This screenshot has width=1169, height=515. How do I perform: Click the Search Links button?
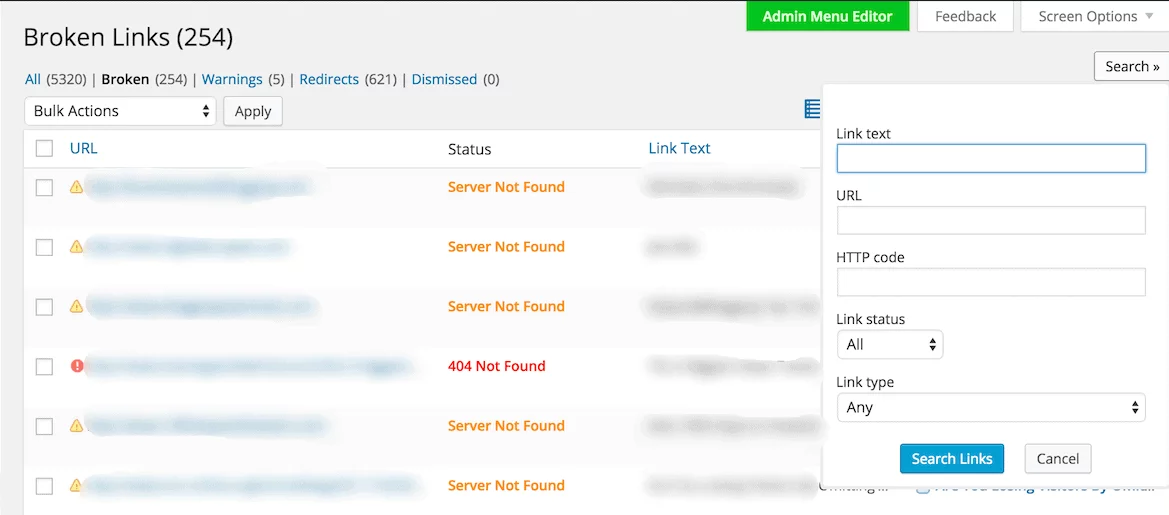pos(952,458)
